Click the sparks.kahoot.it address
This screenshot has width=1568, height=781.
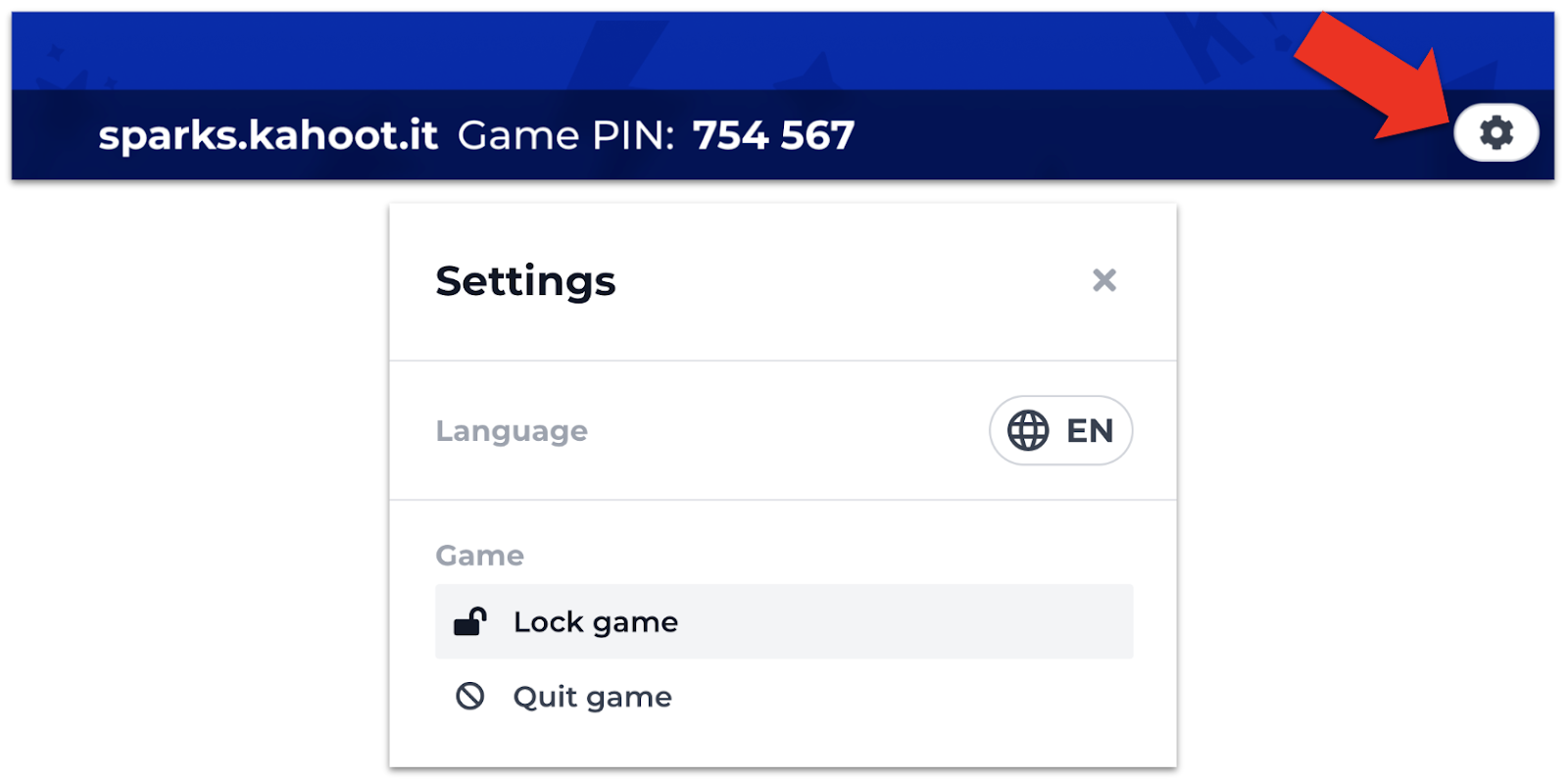click(x=268, y=135)
